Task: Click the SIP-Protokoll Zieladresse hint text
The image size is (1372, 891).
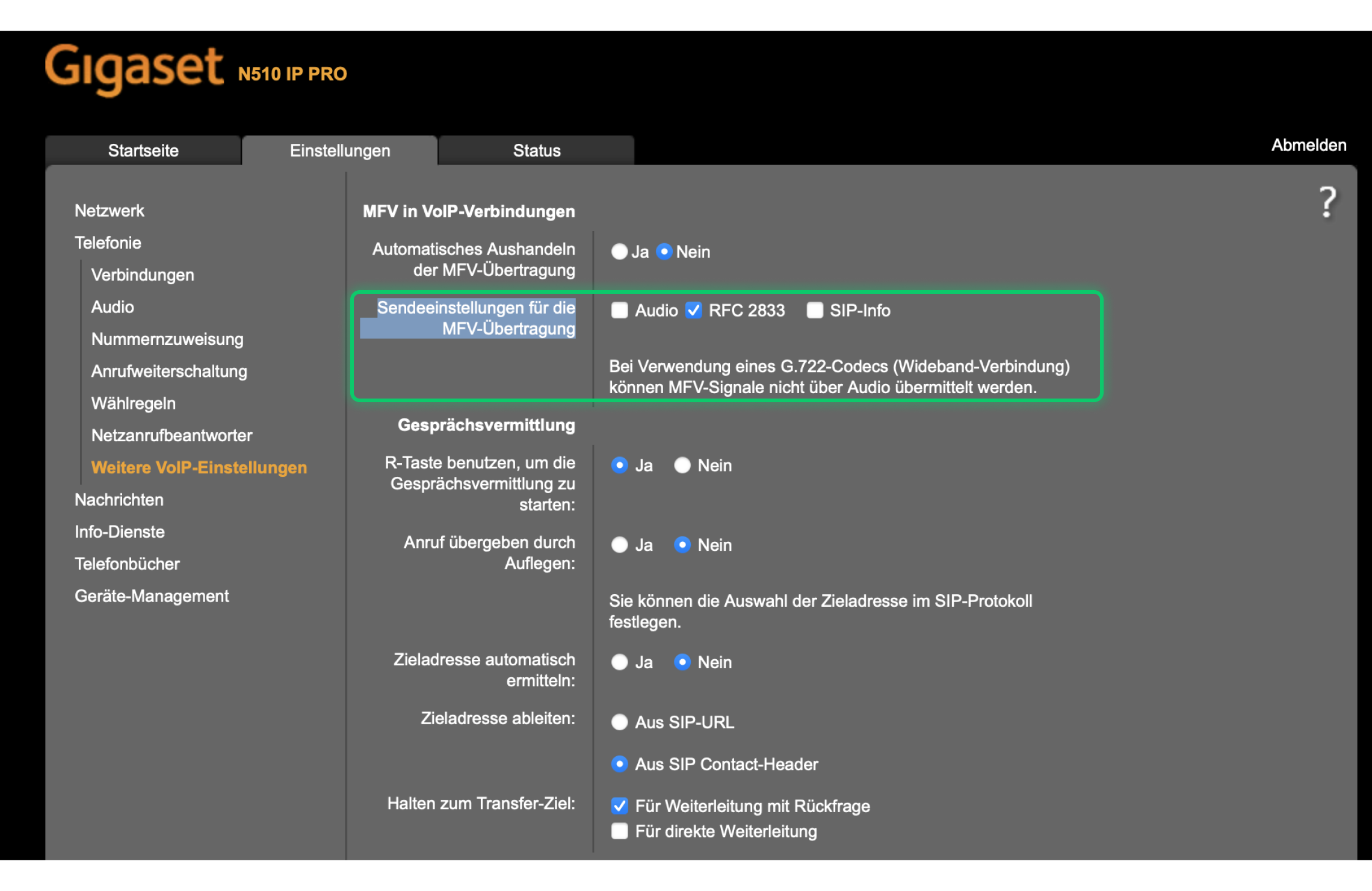Action: click(820, 612)
